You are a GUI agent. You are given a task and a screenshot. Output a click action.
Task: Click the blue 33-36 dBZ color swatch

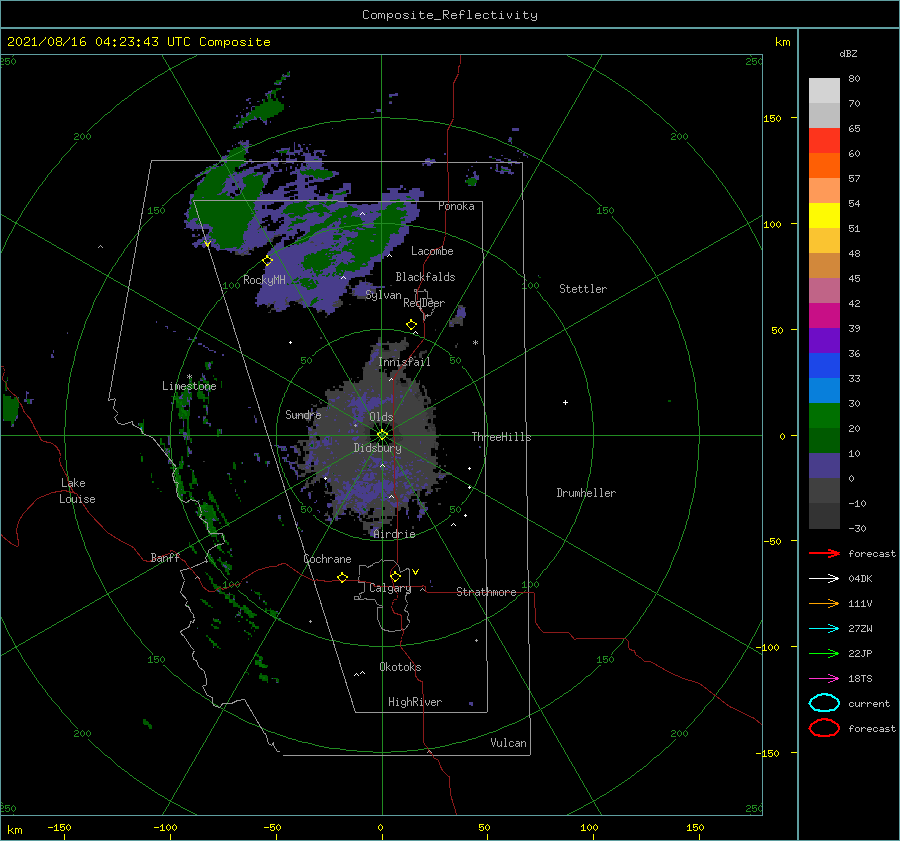[x=824, y=366]
